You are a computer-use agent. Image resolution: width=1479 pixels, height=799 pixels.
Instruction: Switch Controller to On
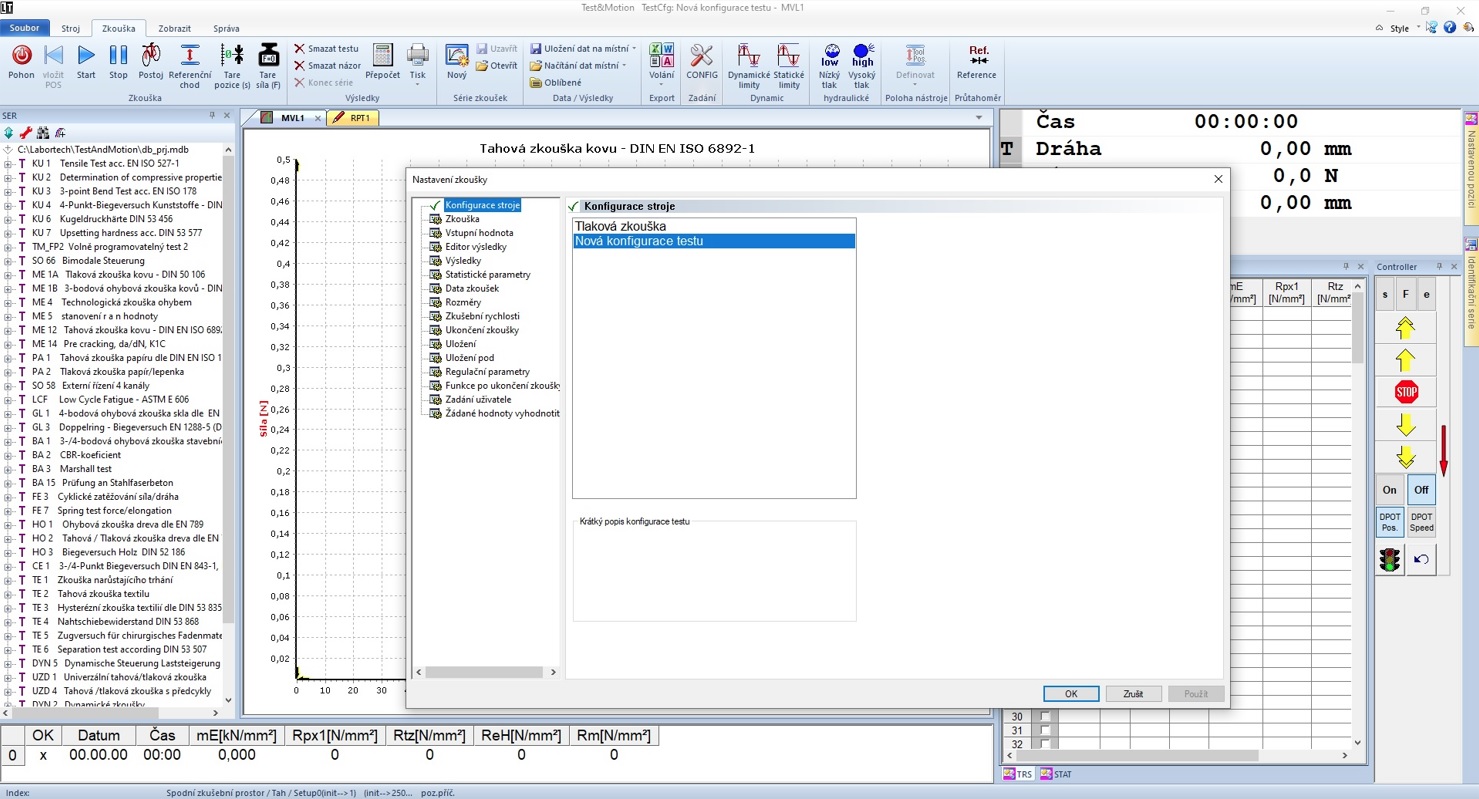coord(1390,490)
